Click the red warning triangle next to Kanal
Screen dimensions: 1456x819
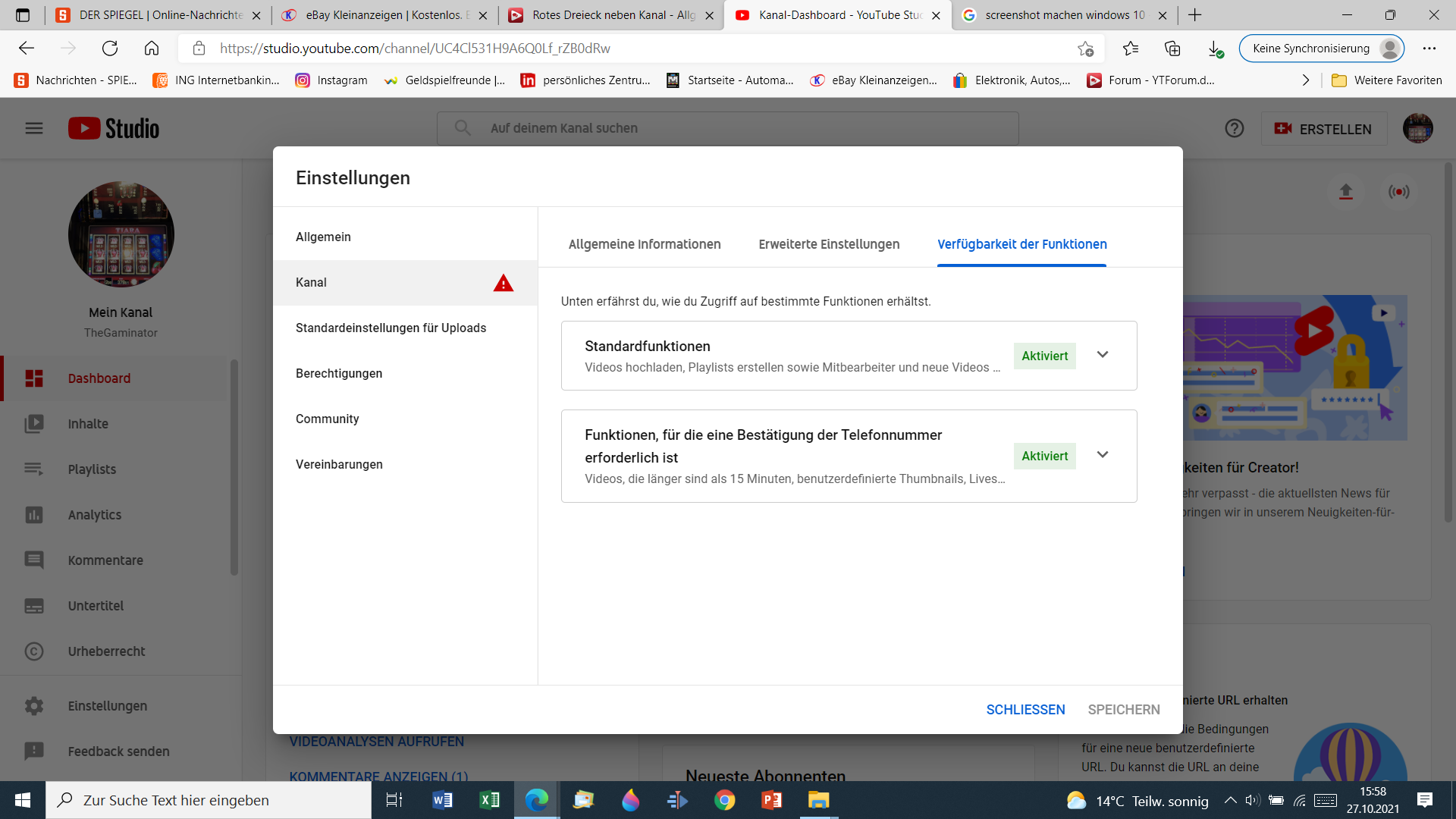pyautogui.click(x=504, y=284)
